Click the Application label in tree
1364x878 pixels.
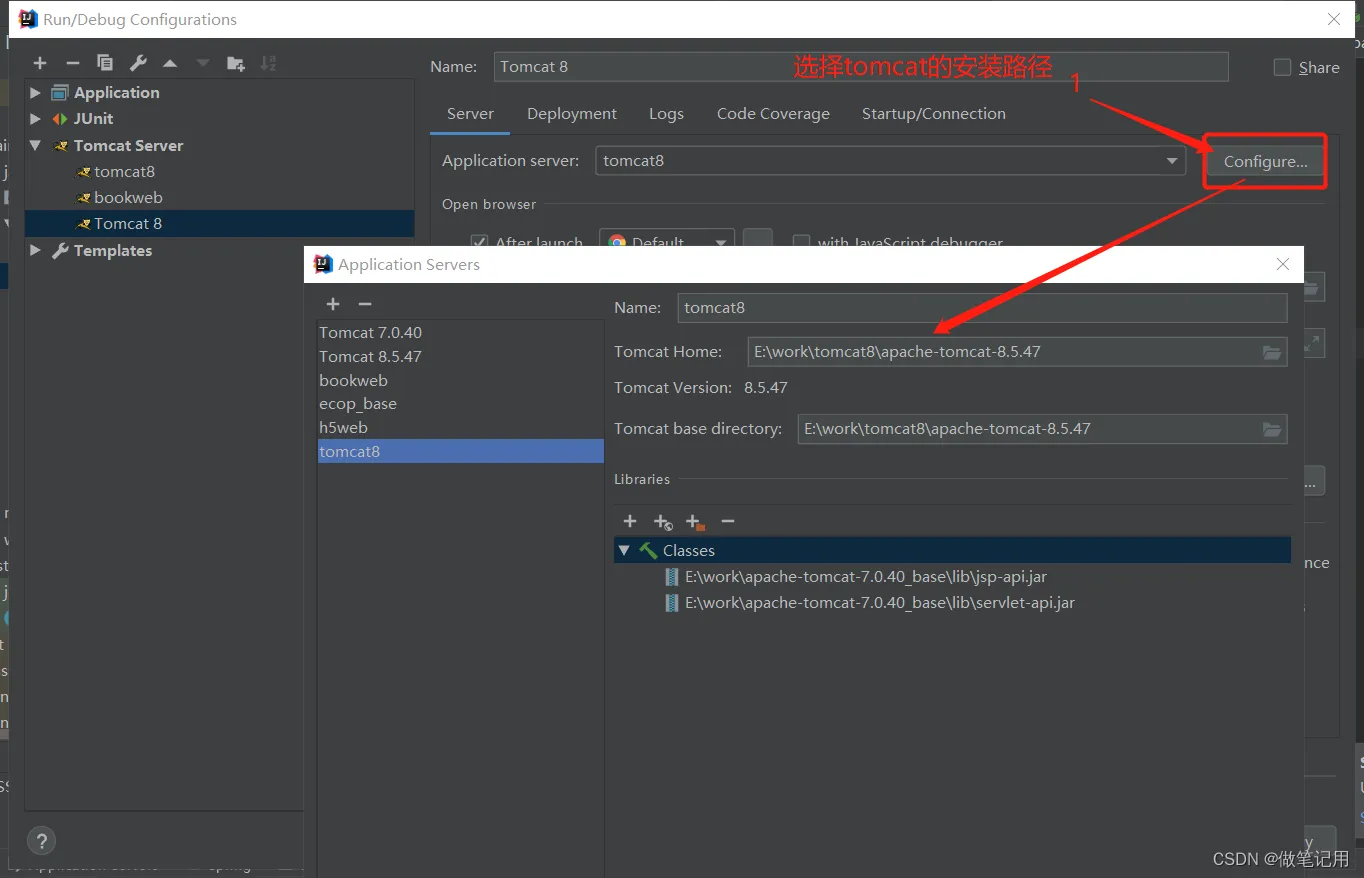117,92
